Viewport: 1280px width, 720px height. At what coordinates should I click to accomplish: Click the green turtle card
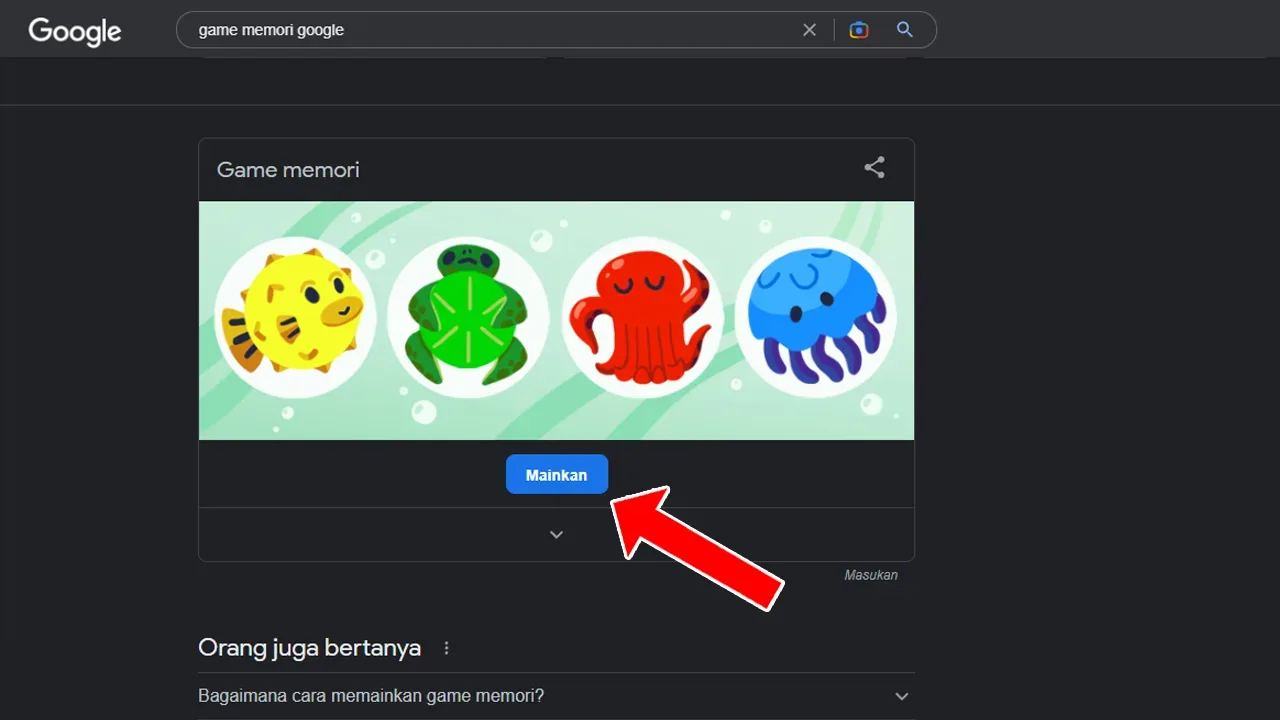(467, 318)
